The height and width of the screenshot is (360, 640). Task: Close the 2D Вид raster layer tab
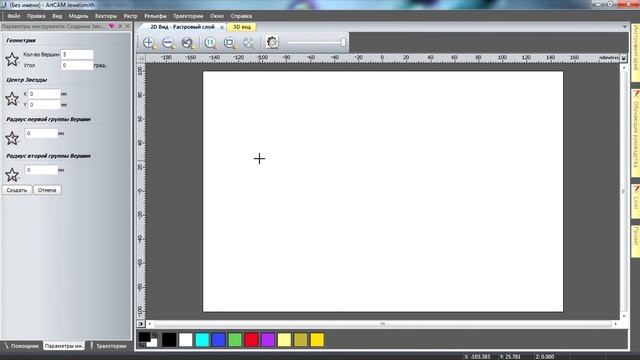[222, 27]
